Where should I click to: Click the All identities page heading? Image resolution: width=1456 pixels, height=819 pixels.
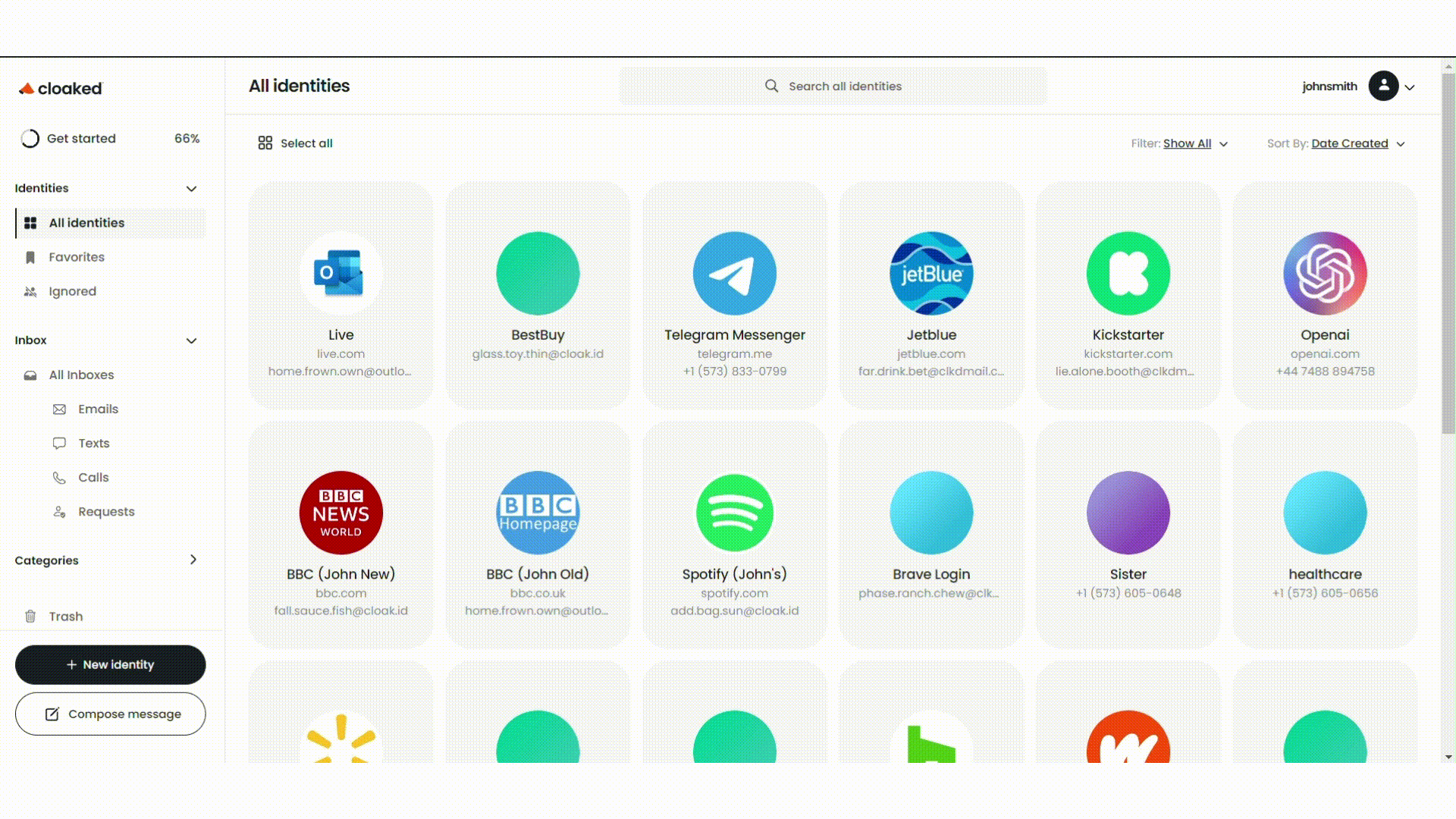click(299, 86)
